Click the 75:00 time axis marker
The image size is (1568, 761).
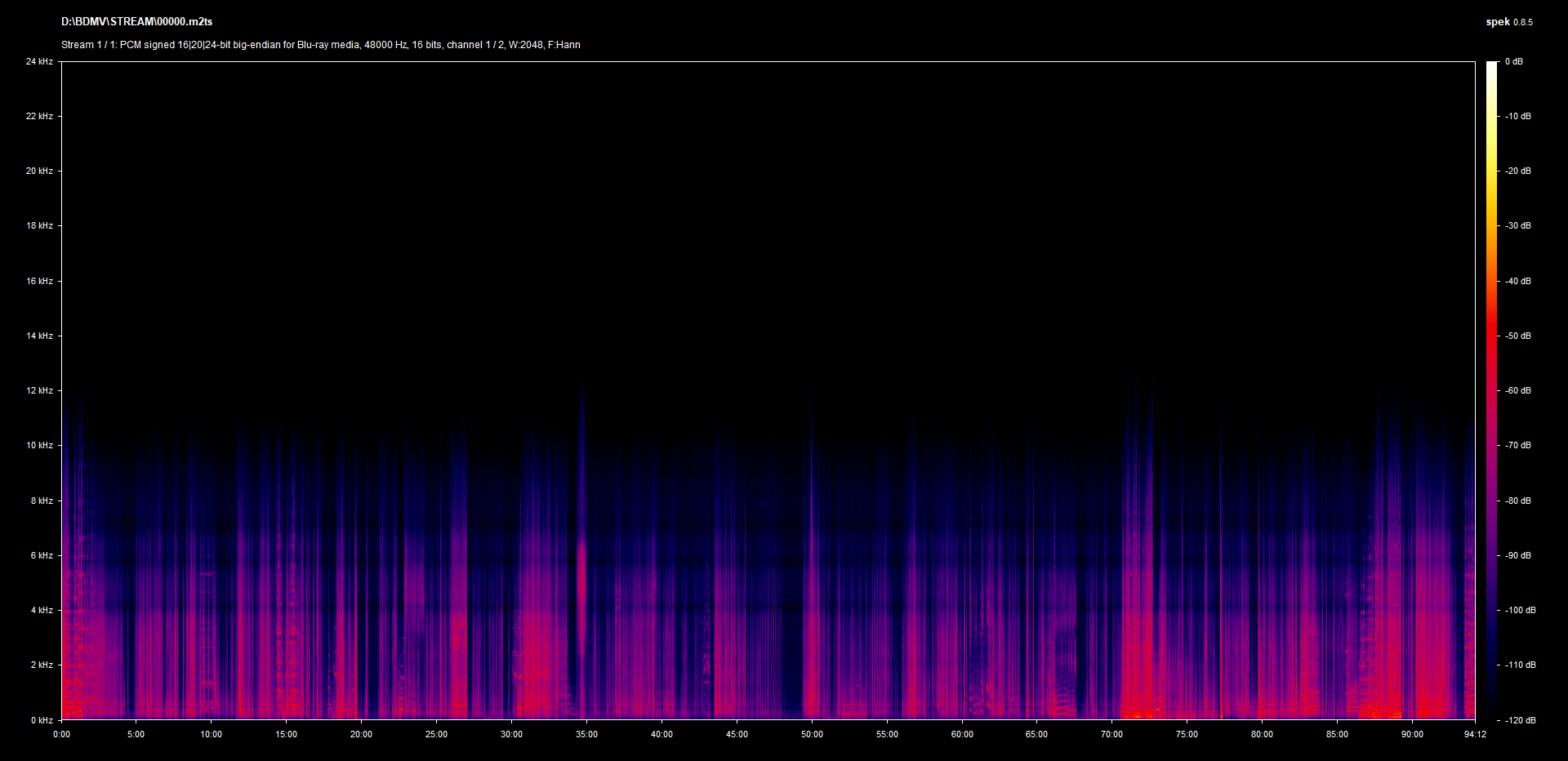coord(1187,734)
